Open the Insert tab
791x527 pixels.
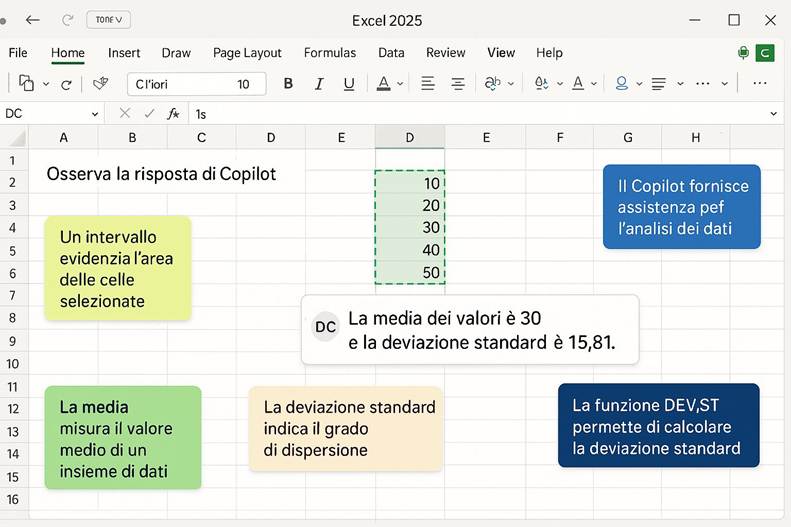[x=124, y=53]
